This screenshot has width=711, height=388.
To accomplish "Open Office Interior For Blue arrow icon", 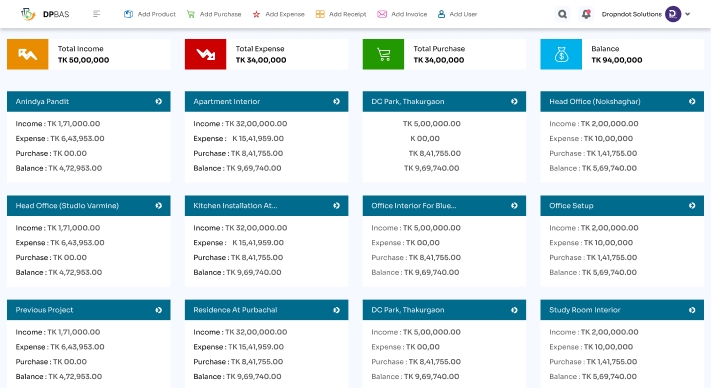I will pos(514,206).
